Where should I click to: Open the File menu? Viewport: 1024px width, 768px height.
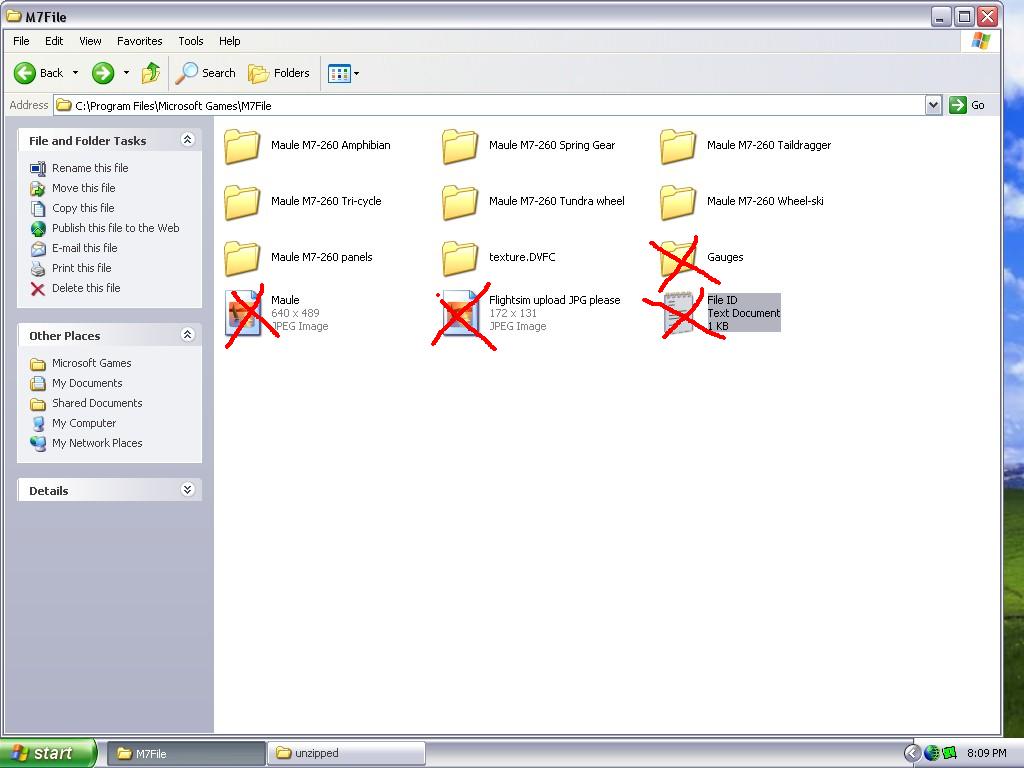click(x=21, y=40)
